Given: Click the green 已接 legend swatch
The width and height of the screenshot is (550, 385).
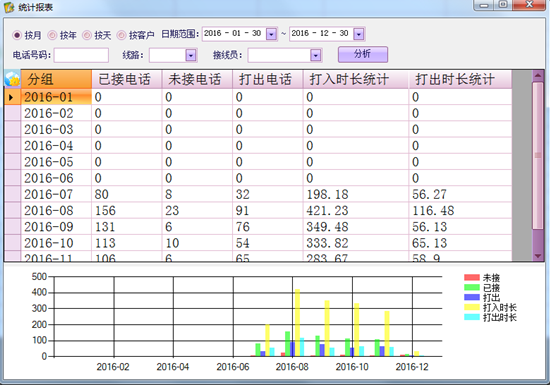Looking at the screenshot, I should pos(472,288).
